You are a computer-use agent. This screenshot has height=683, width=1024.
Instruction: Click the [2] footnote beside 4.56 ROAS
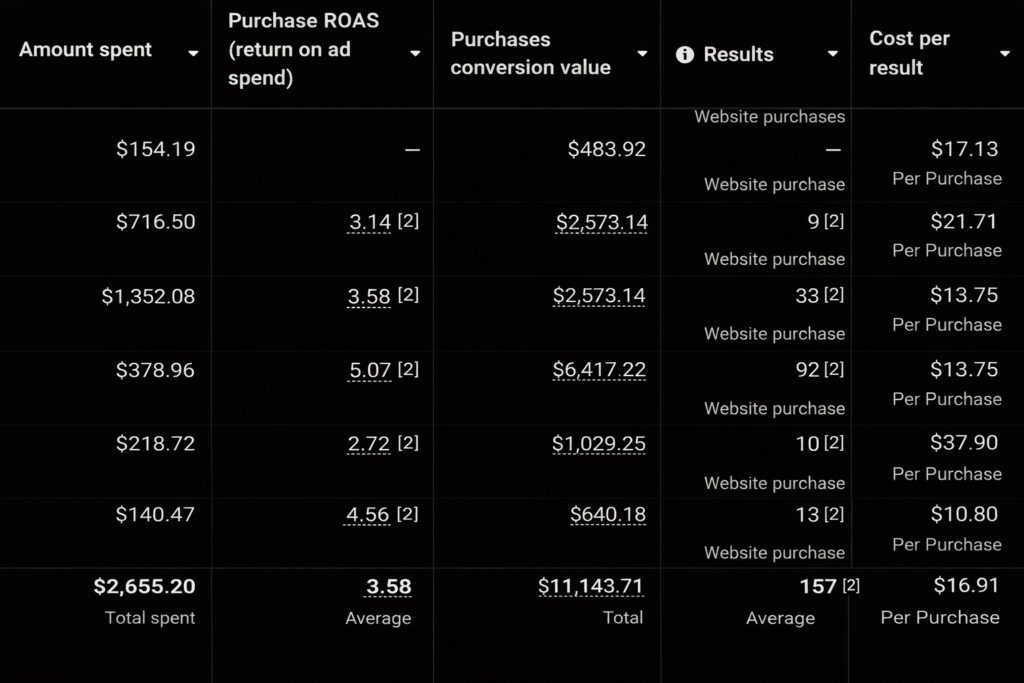pyautogui.click(x=408, y=514)
